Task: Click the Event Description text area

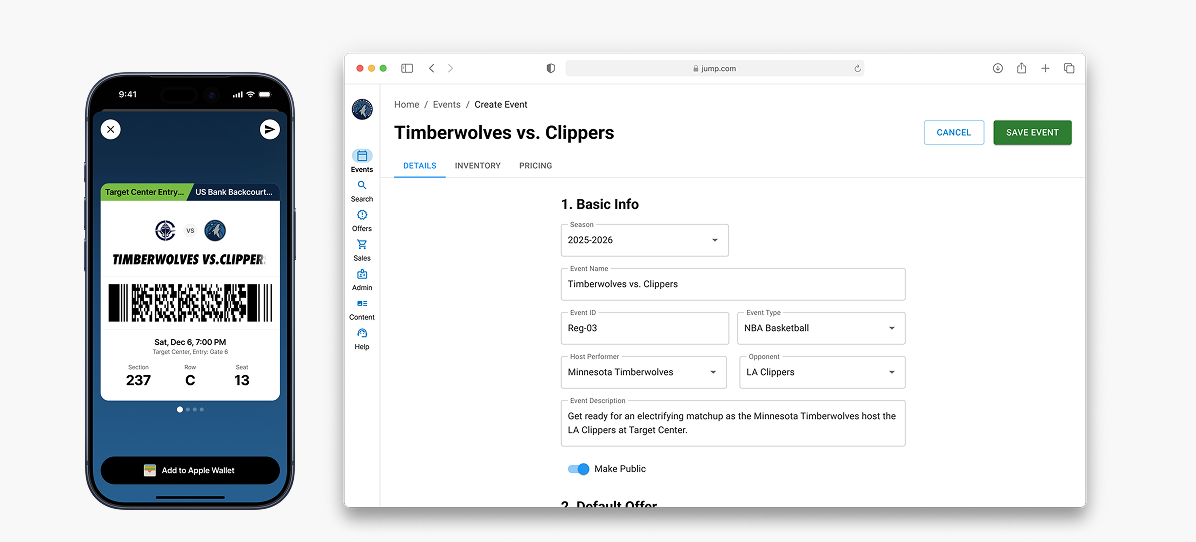Action: [x=733, y=423]
